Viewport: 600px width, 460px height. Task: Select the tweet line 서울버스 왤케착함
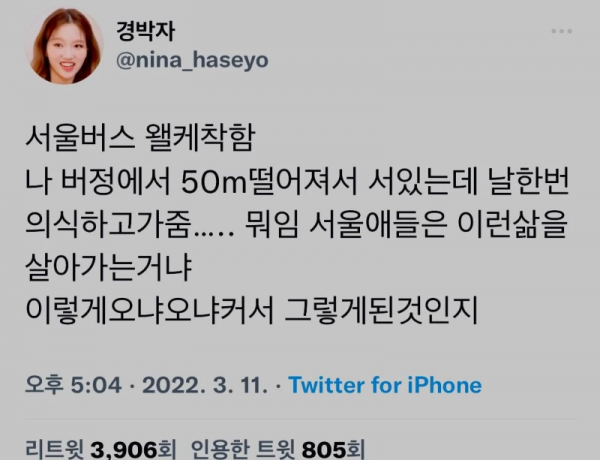(140, 138)
